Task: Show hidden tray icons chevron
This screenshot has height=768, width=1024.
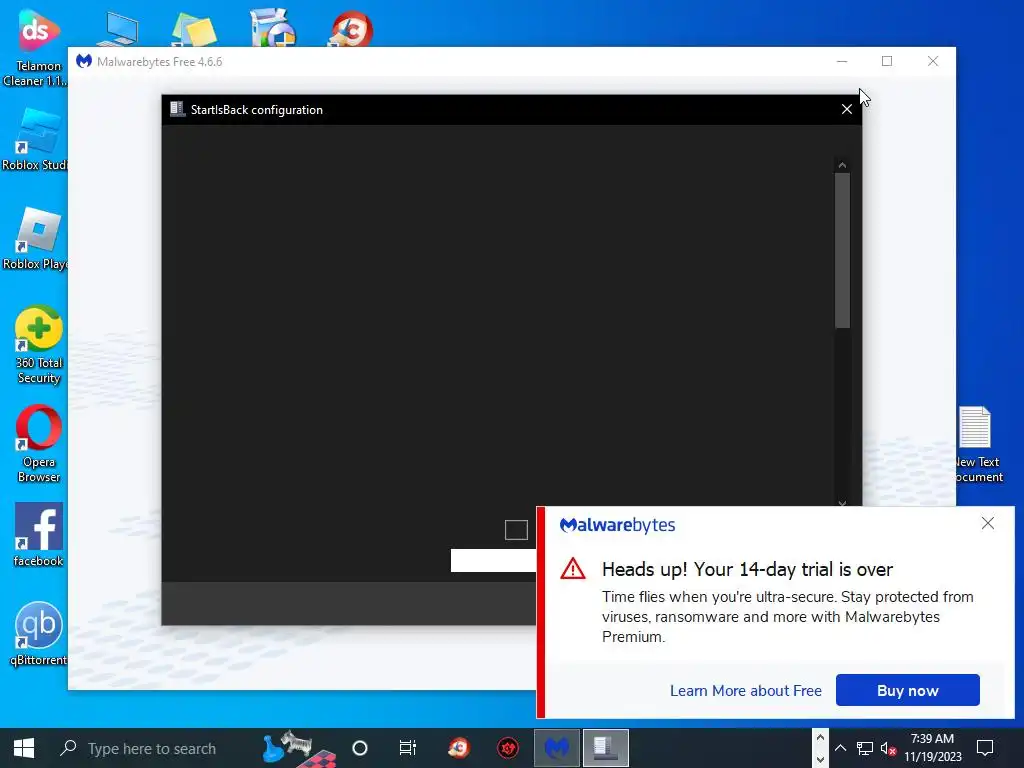Action: click(840, 748)
